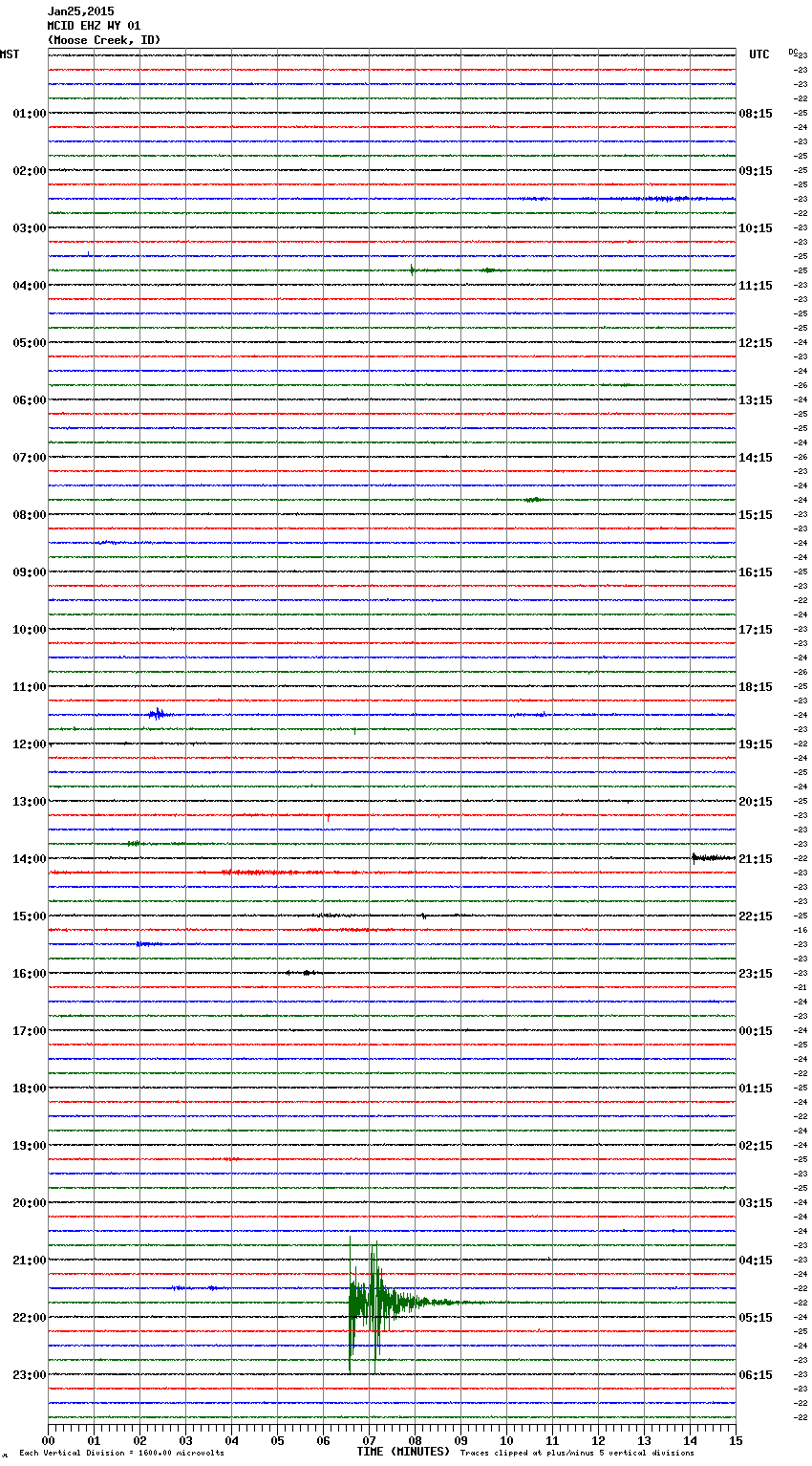The height and width of the screenshot is (1466, 812).
Task: Pick the 18:00 MST time label
Action: [29, 1089]
